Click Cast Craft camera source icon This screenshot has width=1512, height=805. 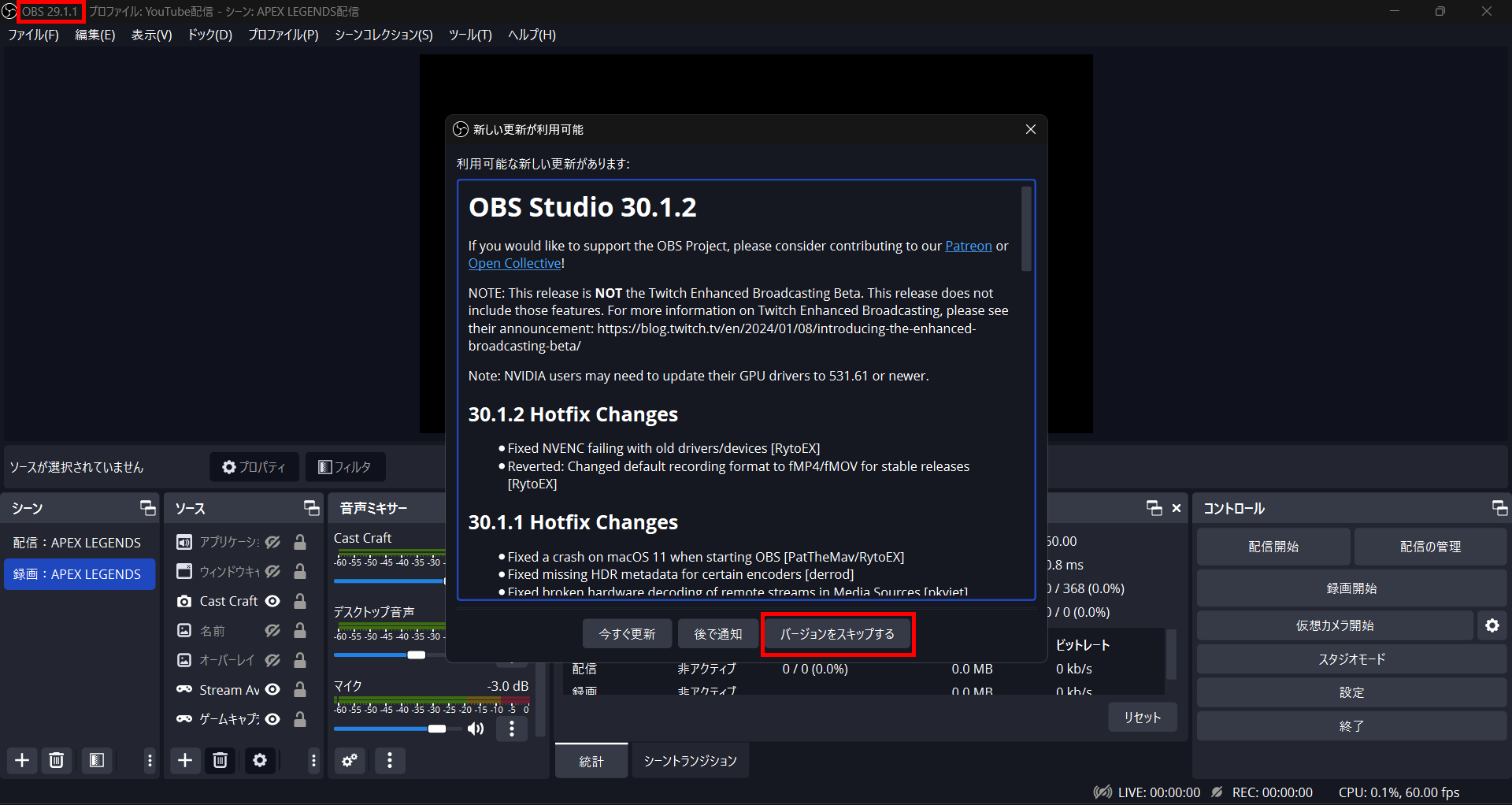click(184, 601)
